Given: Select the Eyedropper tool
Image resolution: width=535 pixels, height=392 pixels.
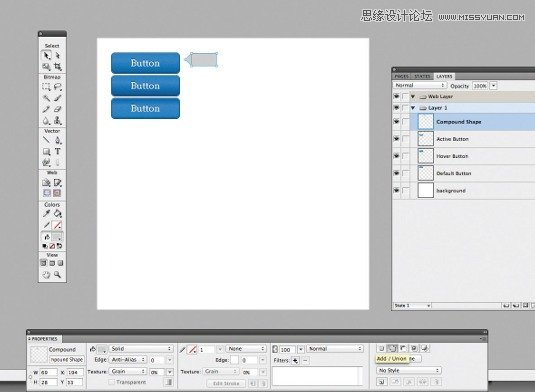Looking at the screenshot, I should [46, 214].
